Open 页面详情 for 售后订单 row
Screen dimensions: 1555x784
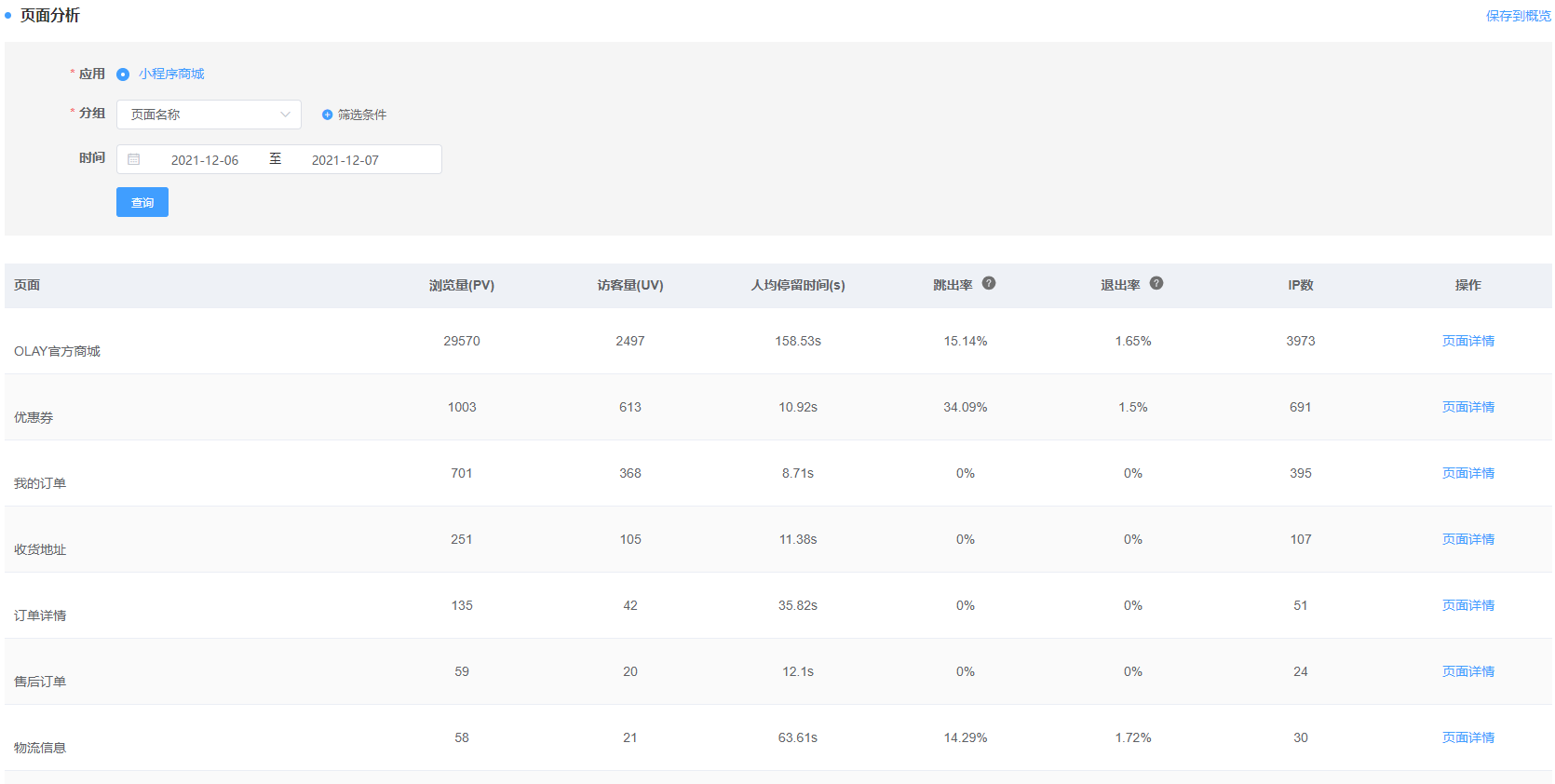point(1467,671)
